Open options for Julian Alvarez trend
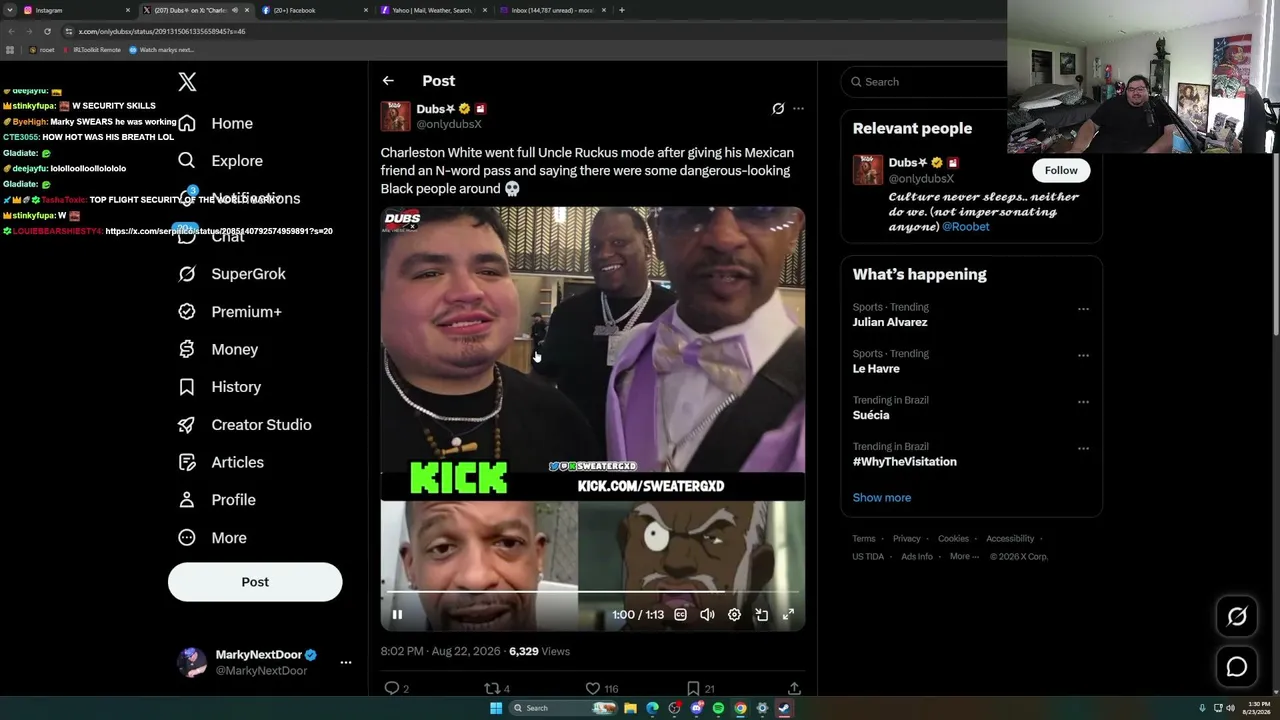The image size is (1280, 720). pos(1083,309)
